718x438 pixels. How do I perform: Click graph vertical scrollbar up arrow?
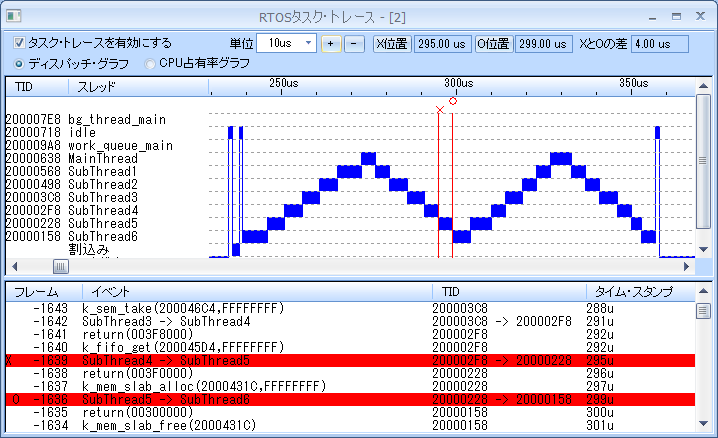pos(703,102)
